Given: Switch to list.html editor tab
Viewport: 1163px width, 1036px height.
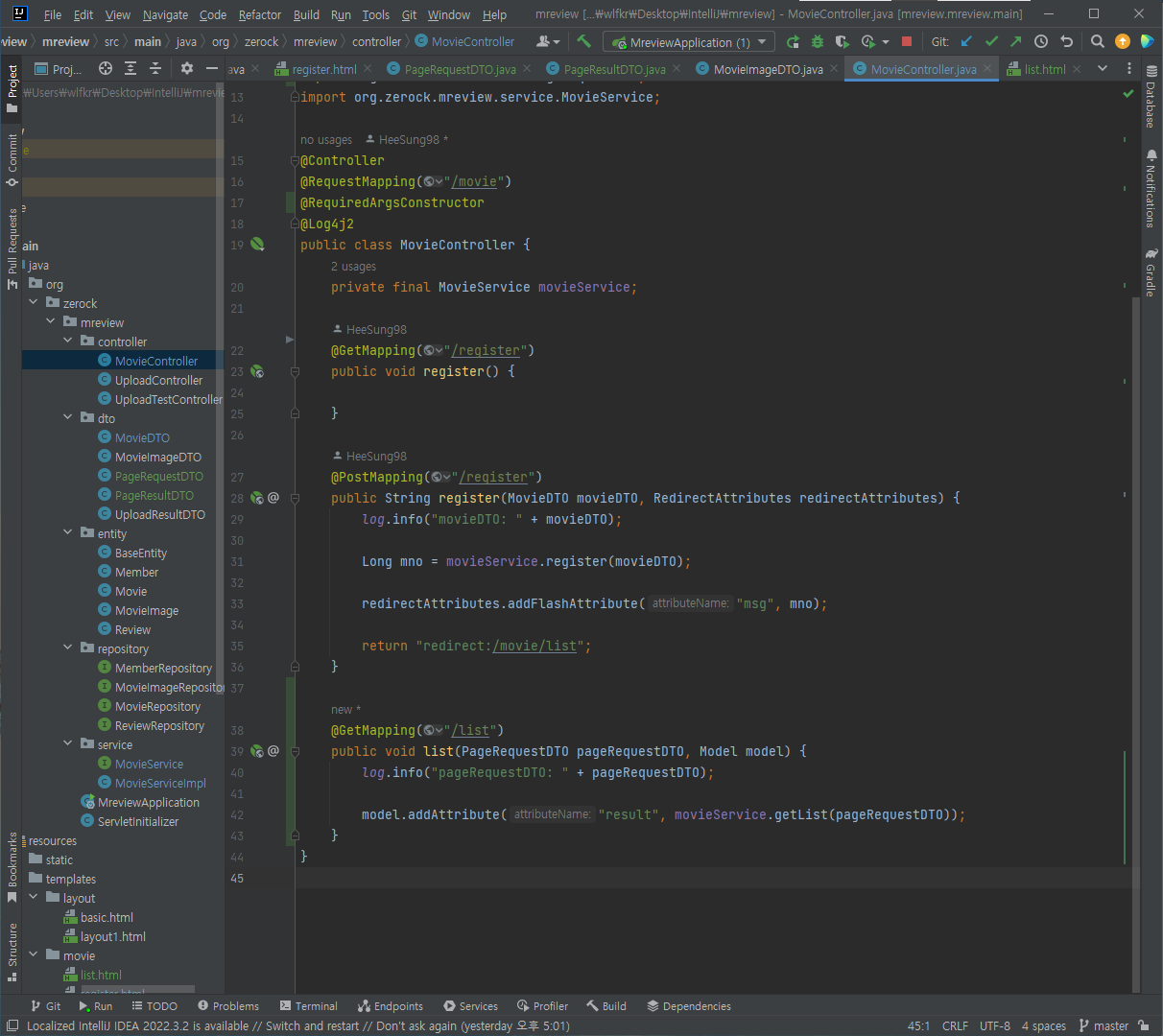Looking at the screenshot, I should point(1045,69).
